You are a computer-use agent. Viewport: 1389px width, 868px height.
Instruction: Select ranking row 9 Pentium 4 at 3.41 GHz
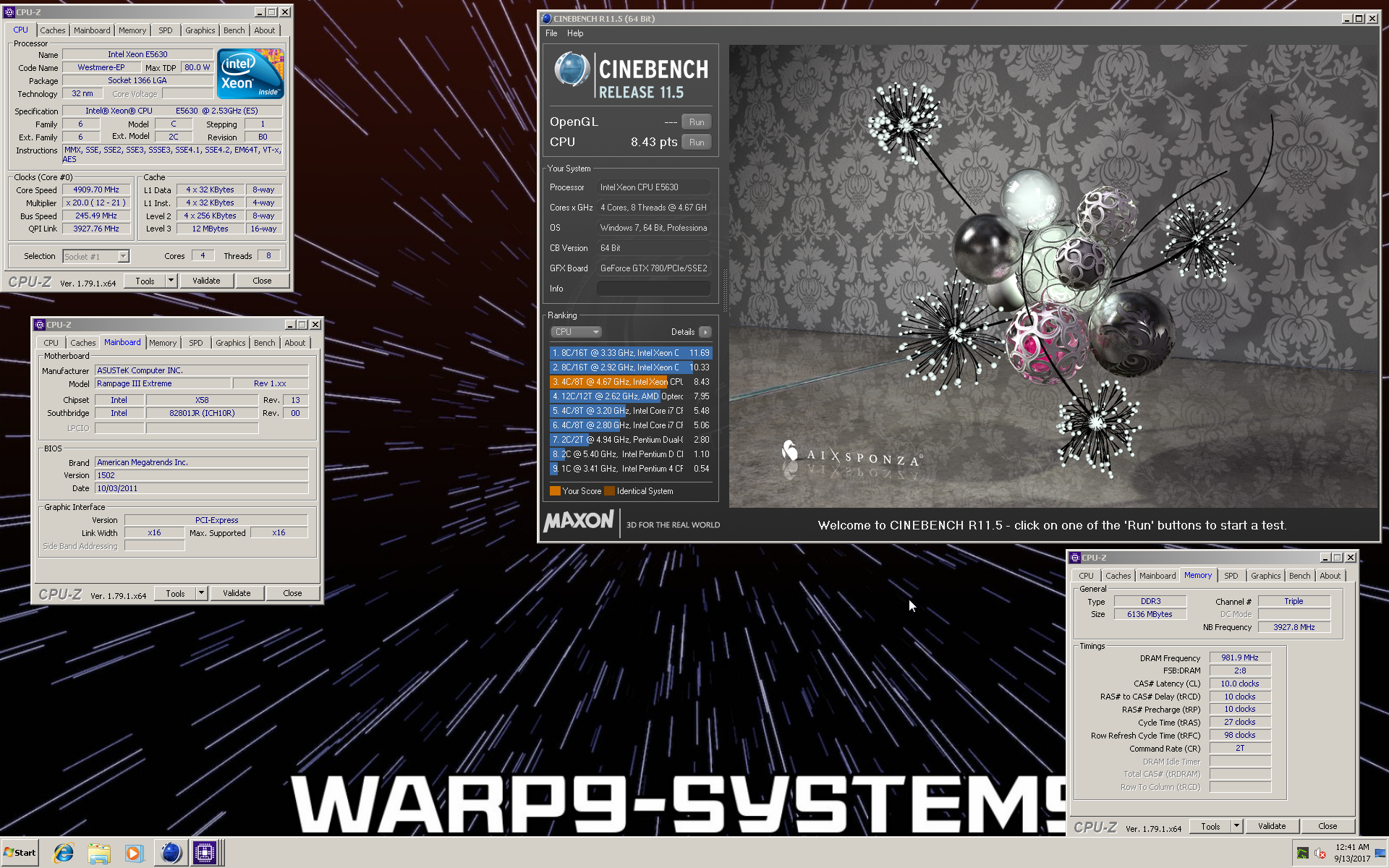click(x=631, y=469)
